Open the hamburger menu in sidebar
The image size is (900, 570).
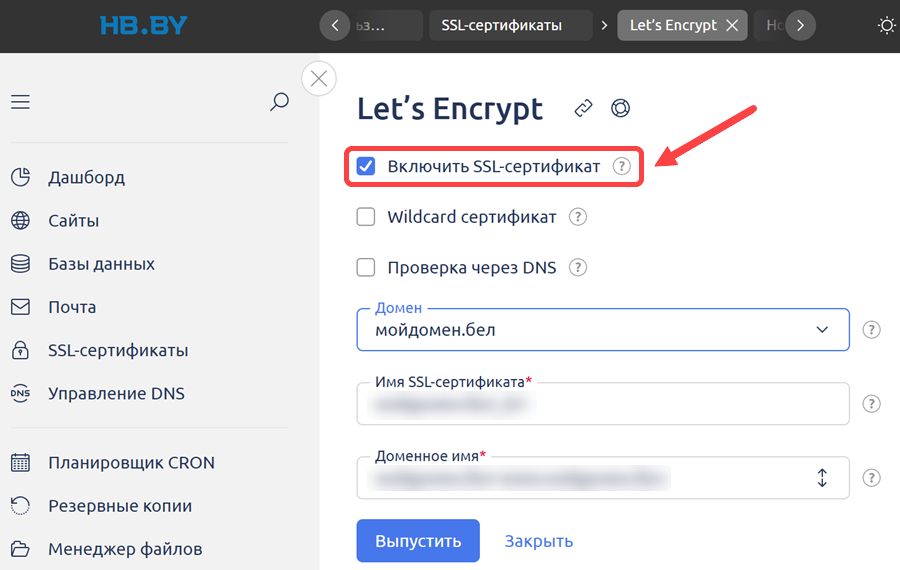coord(20,102)
